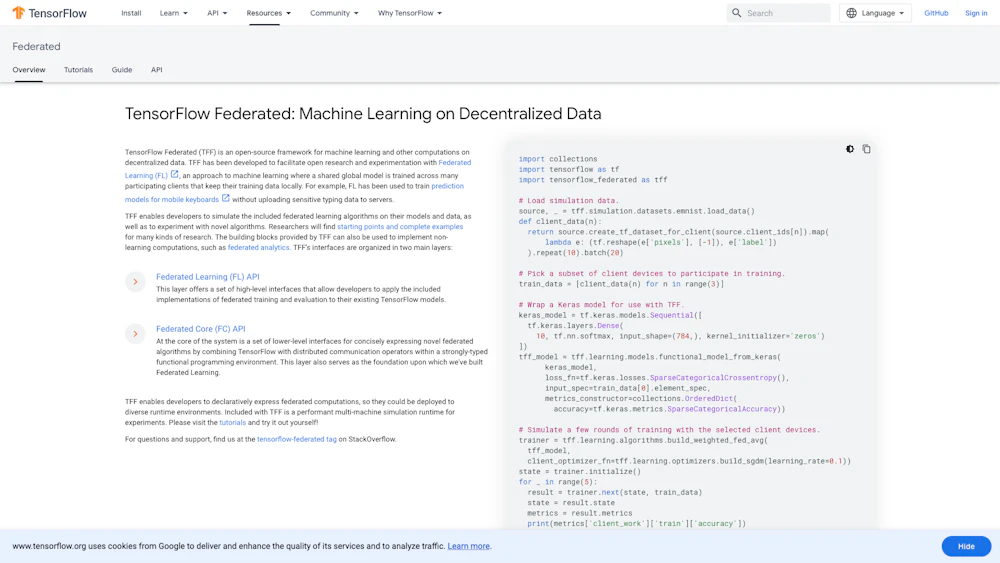1000x563 pixels.
Task: Open the cookie Learn more link
Action: coord(468,546)
